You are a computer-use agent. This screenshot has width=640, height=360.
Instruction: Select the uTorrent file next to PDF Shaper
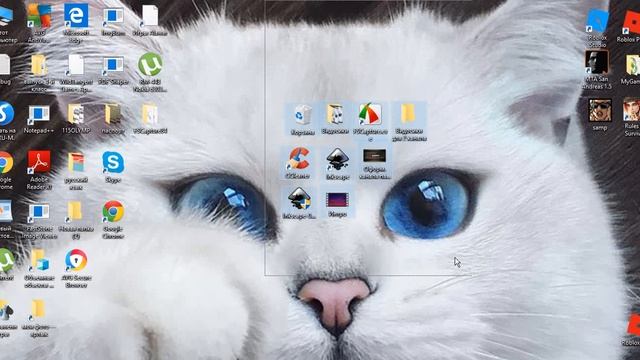pos(150,73)
